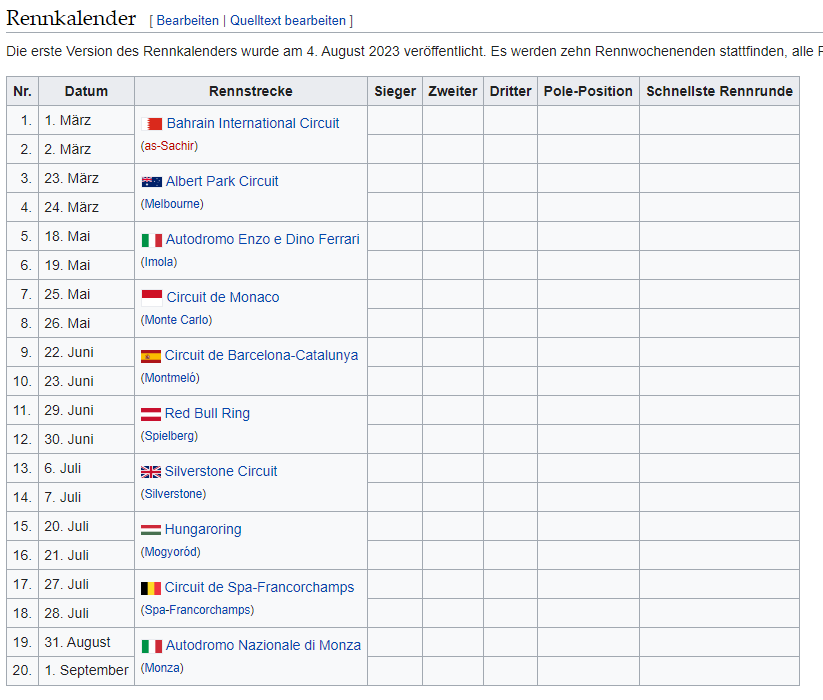Click the Hungarian flag beside Hungaroring

click(151, 530)
